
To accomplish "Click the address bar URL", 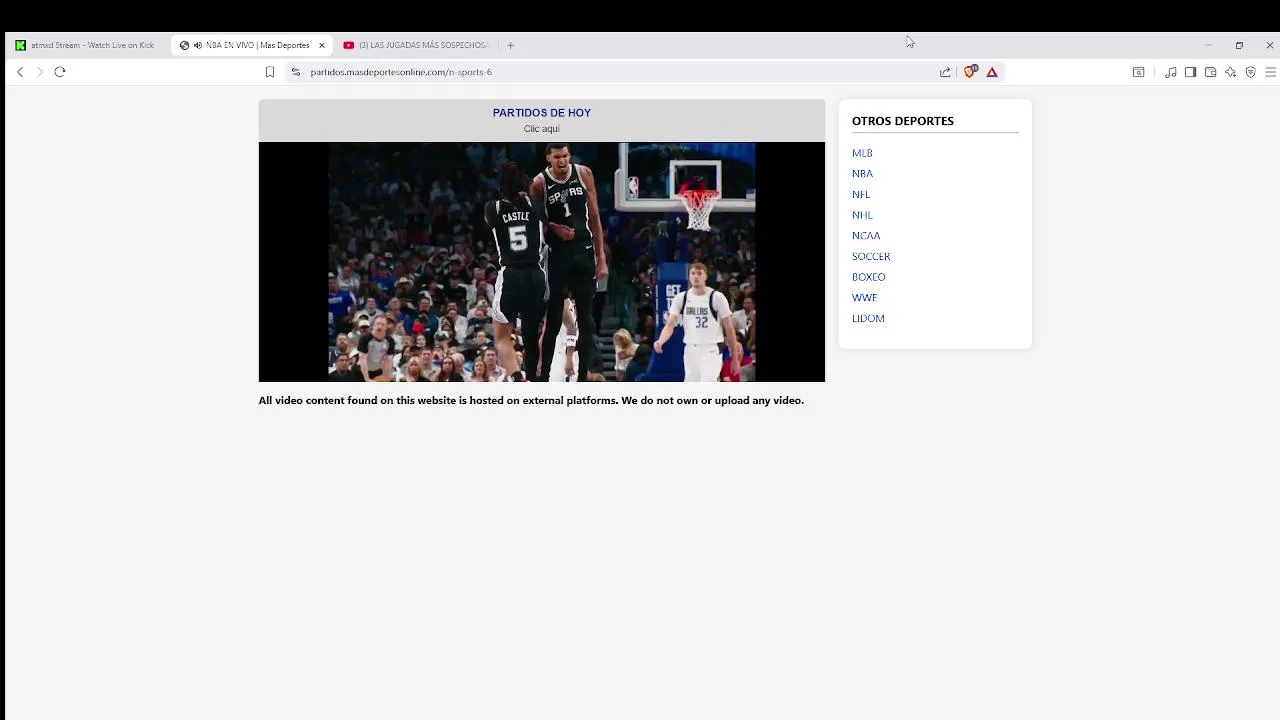I will pos(401,72).
